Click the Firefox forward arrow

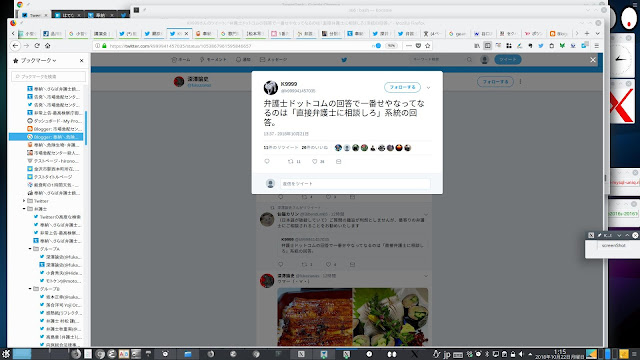(x=27, y=46)
